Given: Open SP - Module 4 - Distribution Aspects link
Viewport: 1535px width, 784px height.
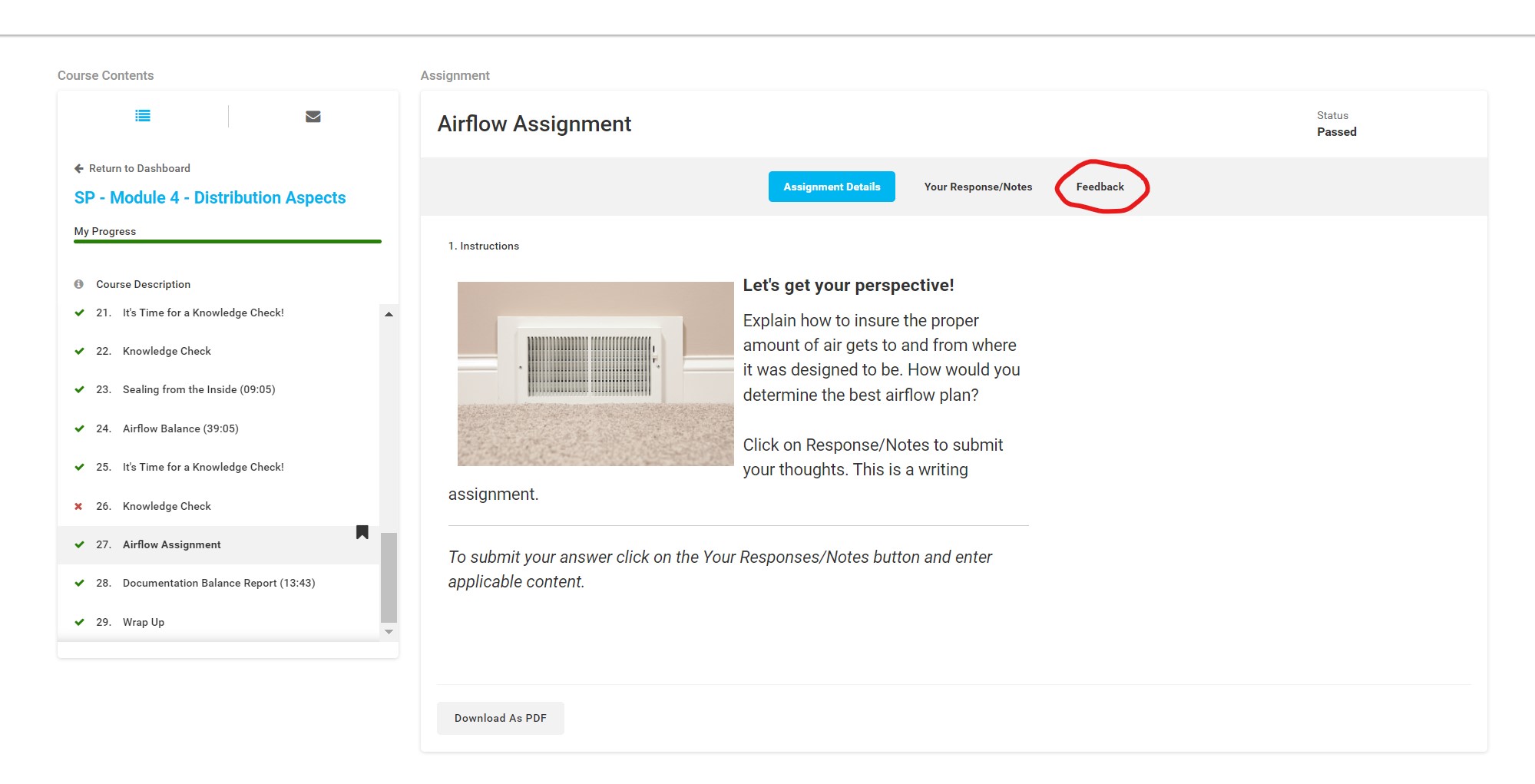Looking at the screenshot, I should 210,197.
